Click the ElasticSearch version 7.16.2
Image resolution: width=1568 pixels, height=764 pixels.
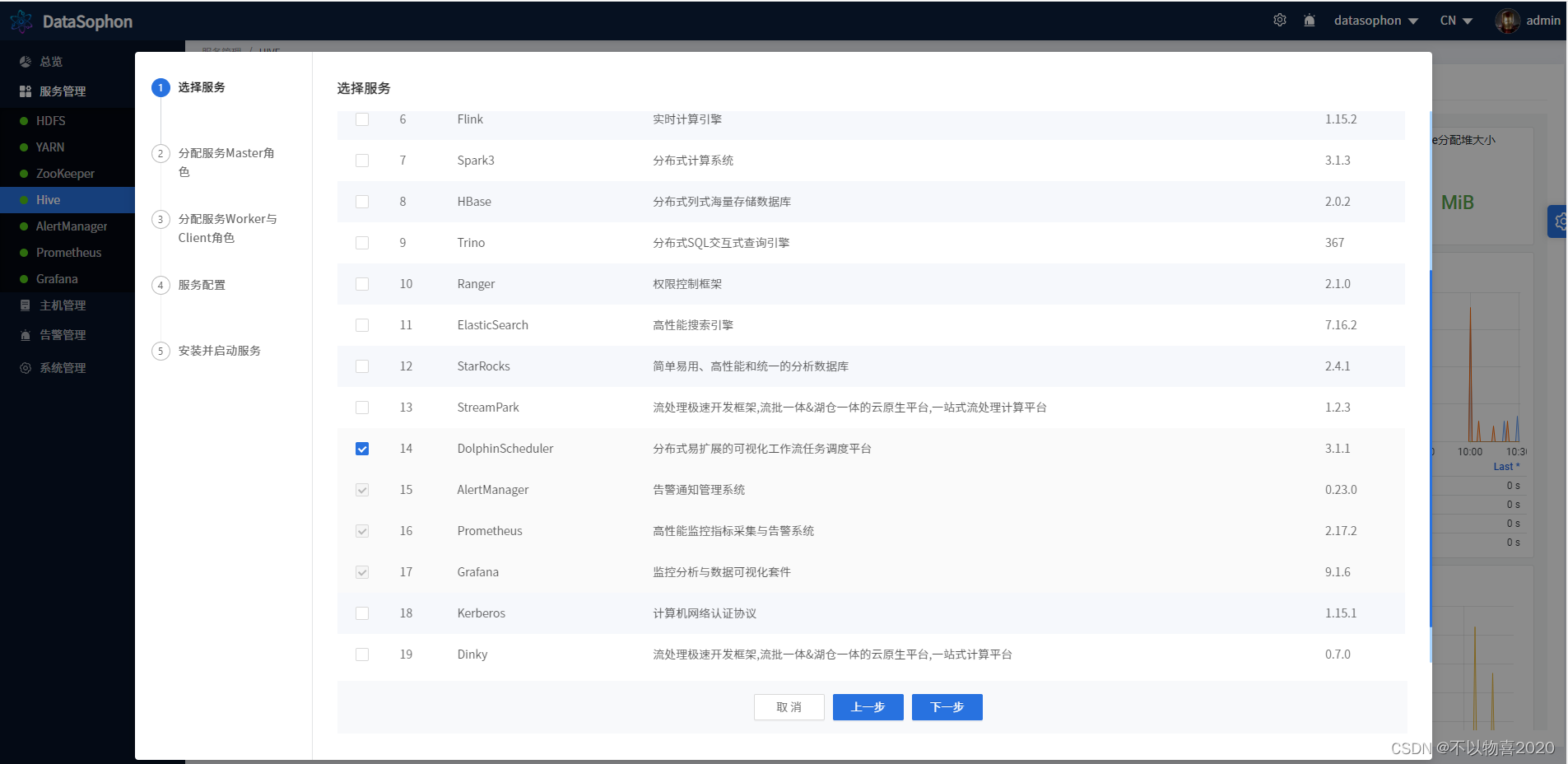[1341, 325]
